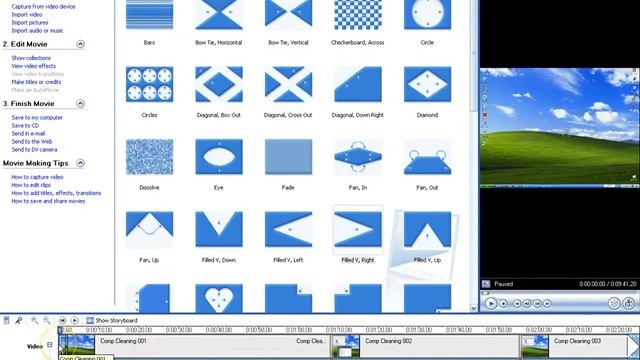Collapse the Edit Movie task section

(80, 44)
